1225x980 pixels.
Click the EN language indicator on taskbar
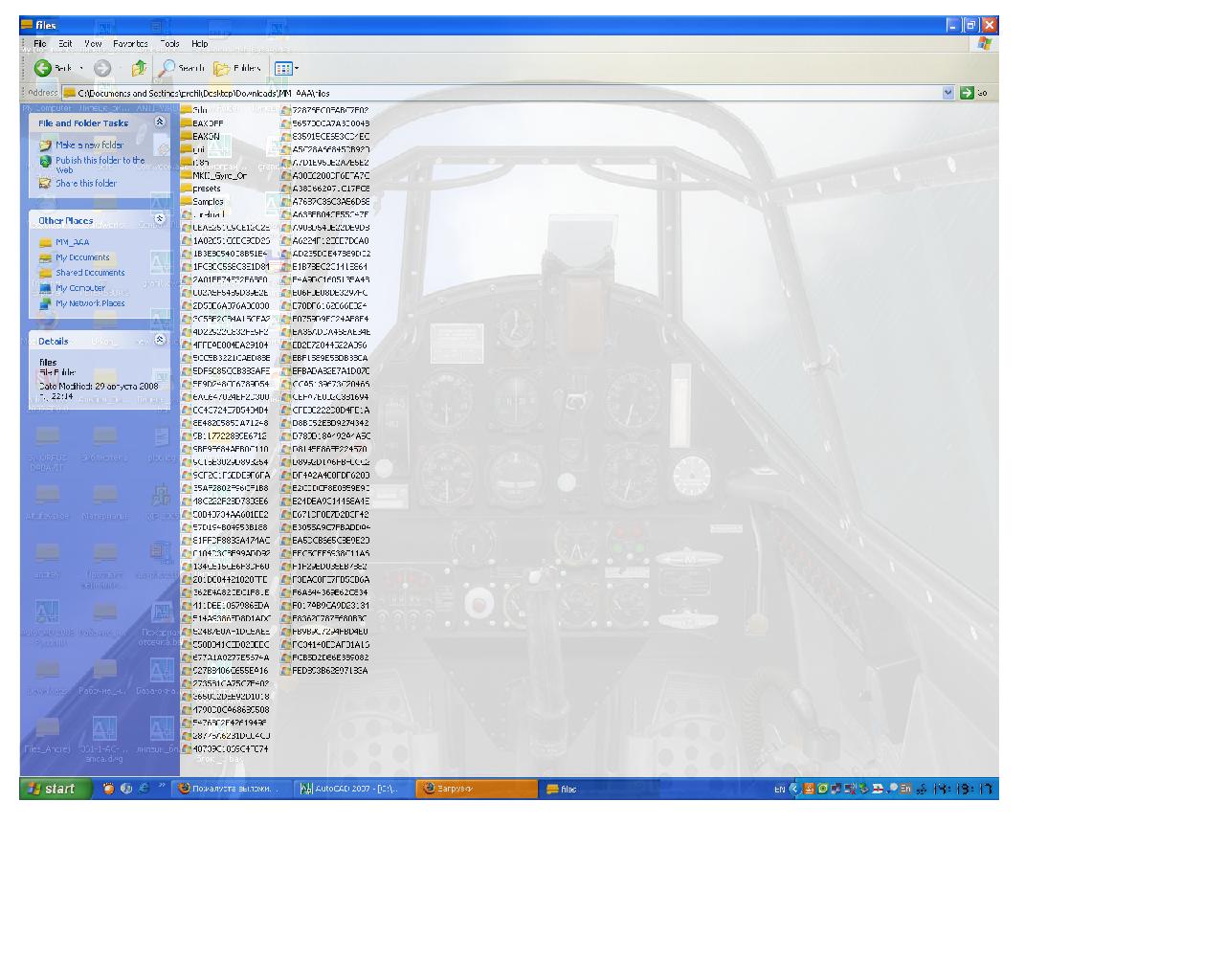[x=779, y=789]
